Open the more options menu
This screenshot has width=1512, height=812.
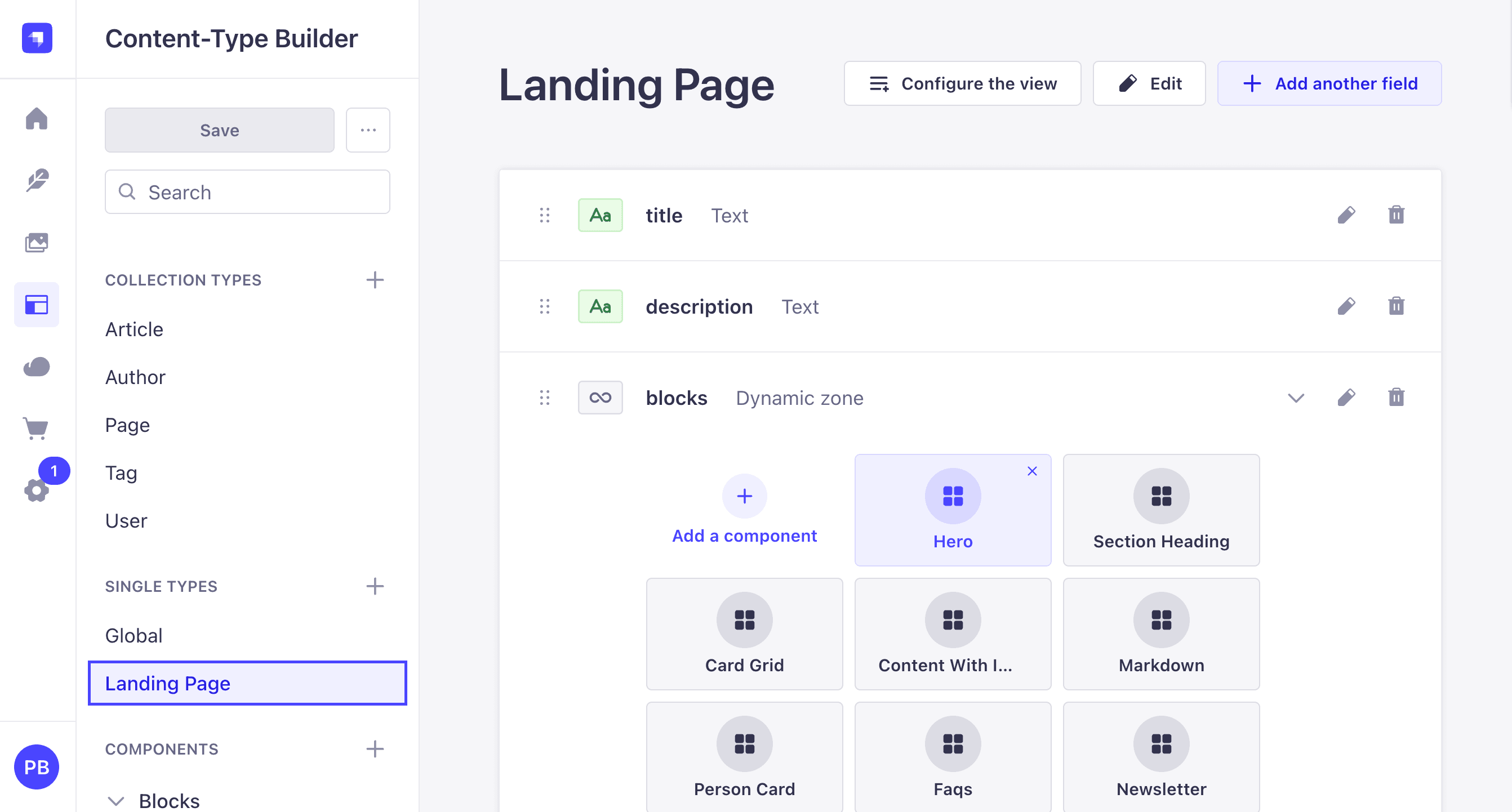point(368,130)
